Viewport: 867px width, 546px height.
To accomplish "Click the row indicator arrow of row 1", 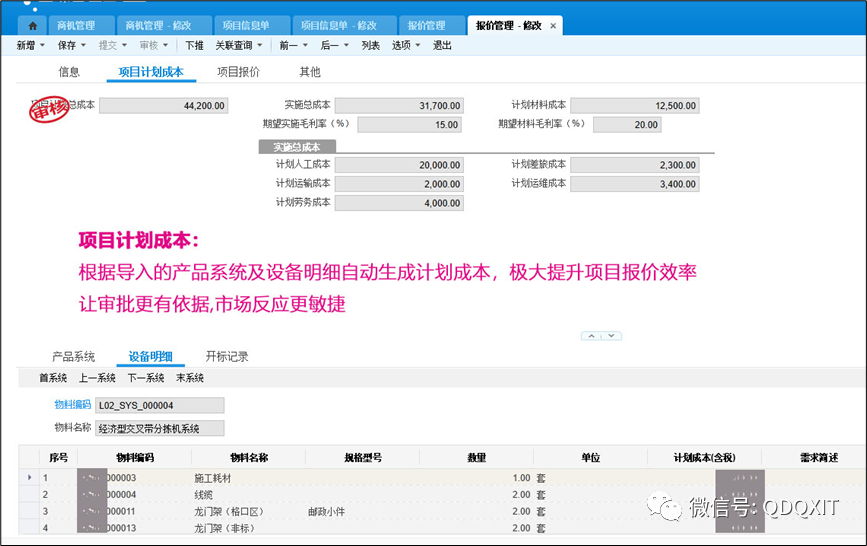I will 28,478.
